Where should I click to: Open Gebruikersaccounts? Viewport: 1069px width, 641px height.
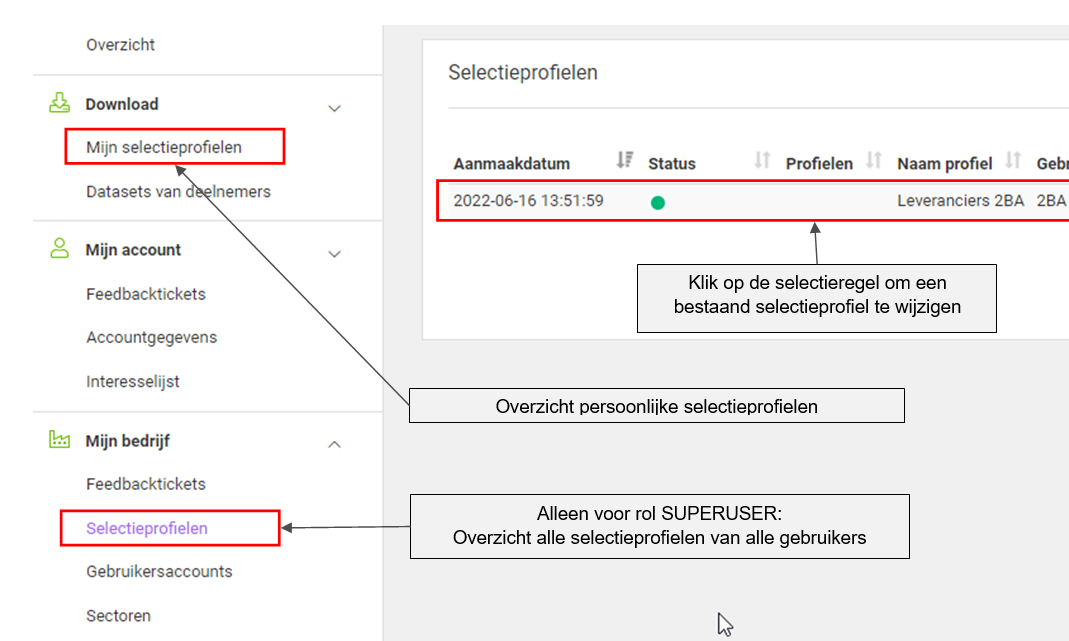(160, 571)
